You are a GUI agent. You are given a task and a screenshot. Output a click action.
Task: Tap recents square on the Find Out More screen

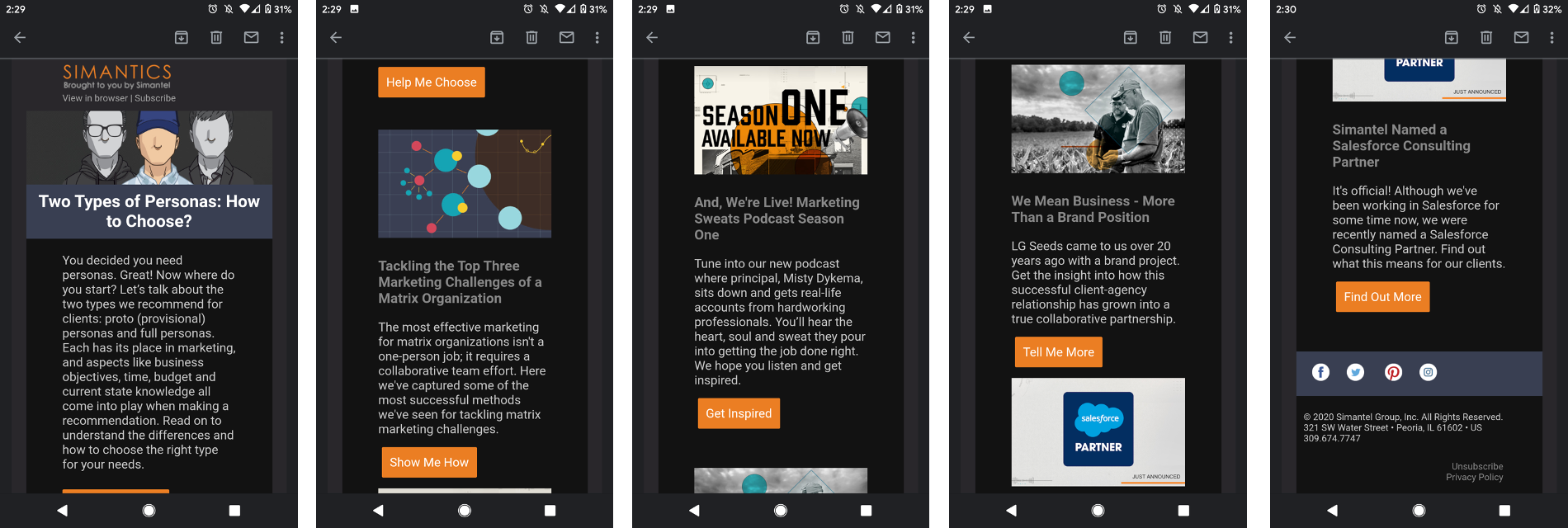[1504, 511]
